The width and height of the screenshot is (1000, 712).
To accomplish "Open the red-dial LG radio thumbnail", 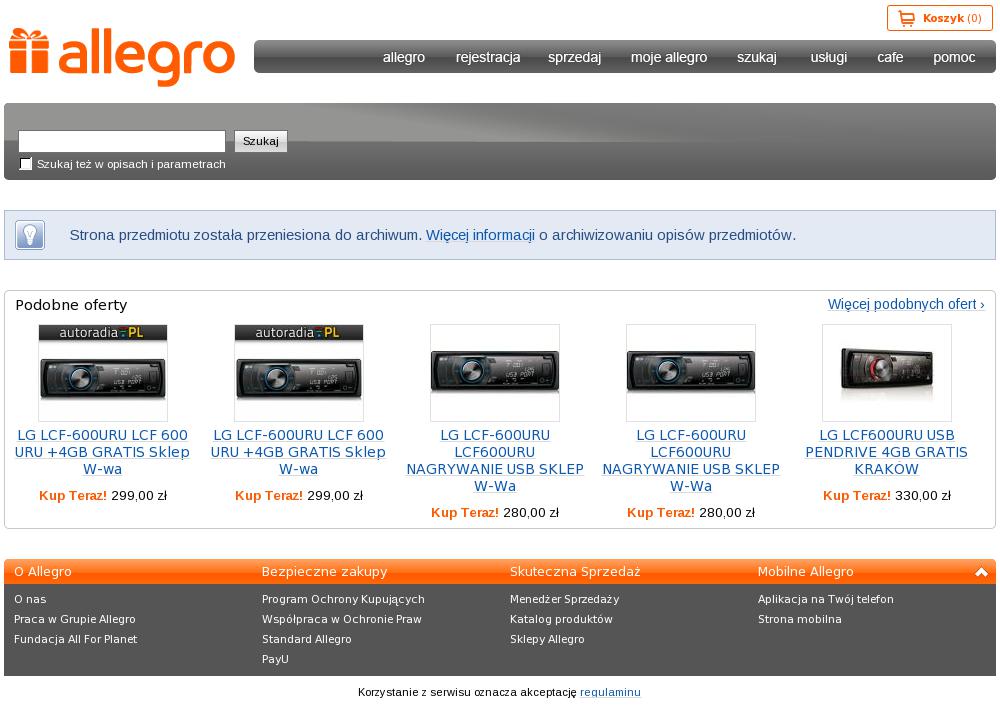I will tap(886, 373).
